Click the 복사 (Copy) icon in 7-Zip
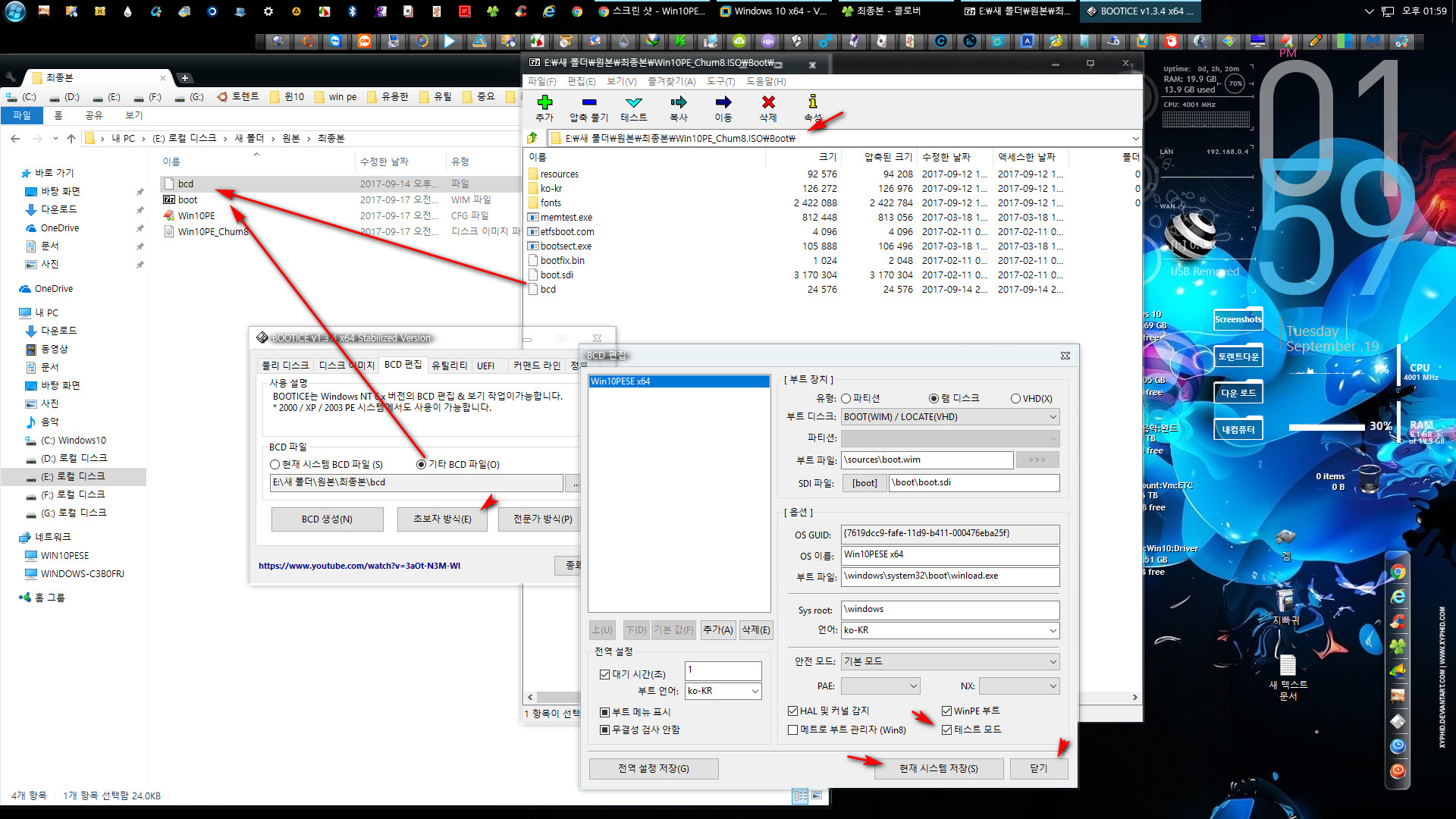The width and height of the screenshot is (1456, 819). click(679, 102)
